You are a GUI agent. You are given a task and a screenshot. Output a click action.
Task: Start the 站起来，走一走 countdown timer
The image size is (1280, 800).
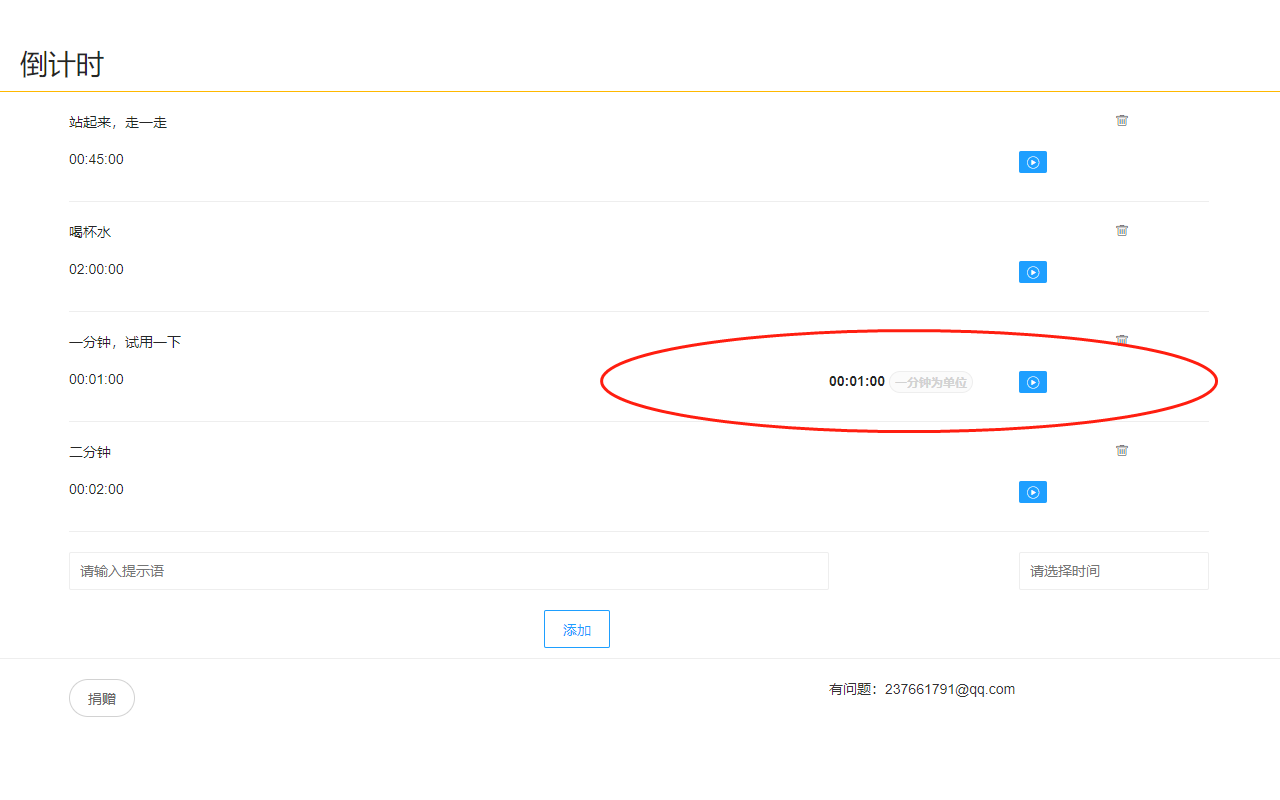pyautogui.click(x=1033, y=162)
